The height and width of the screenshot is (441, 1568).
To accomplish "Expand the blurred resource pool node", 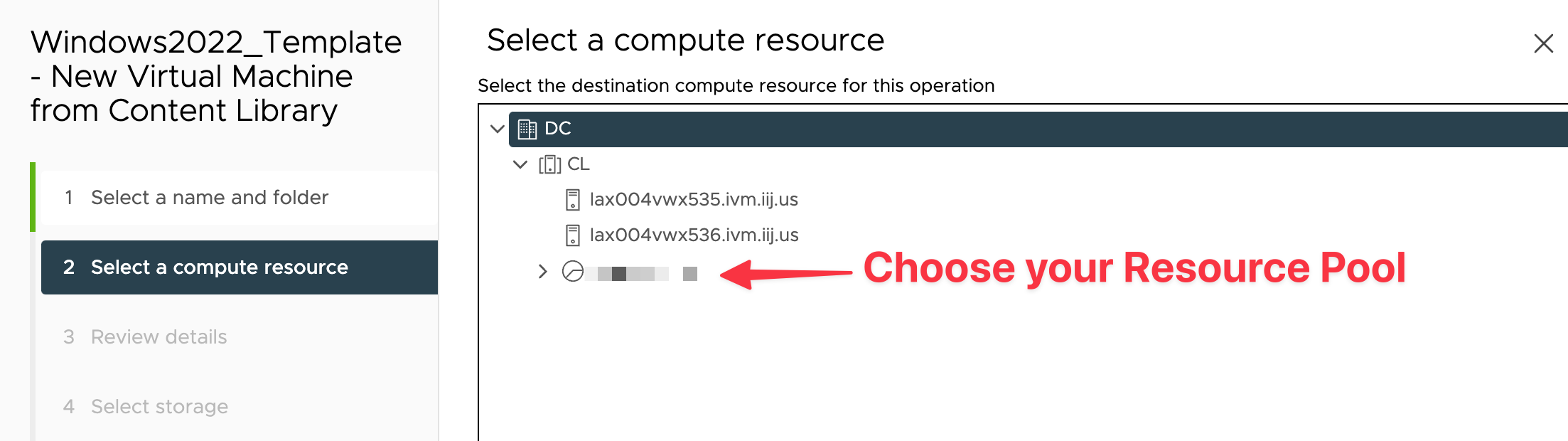I will [542, 271].
